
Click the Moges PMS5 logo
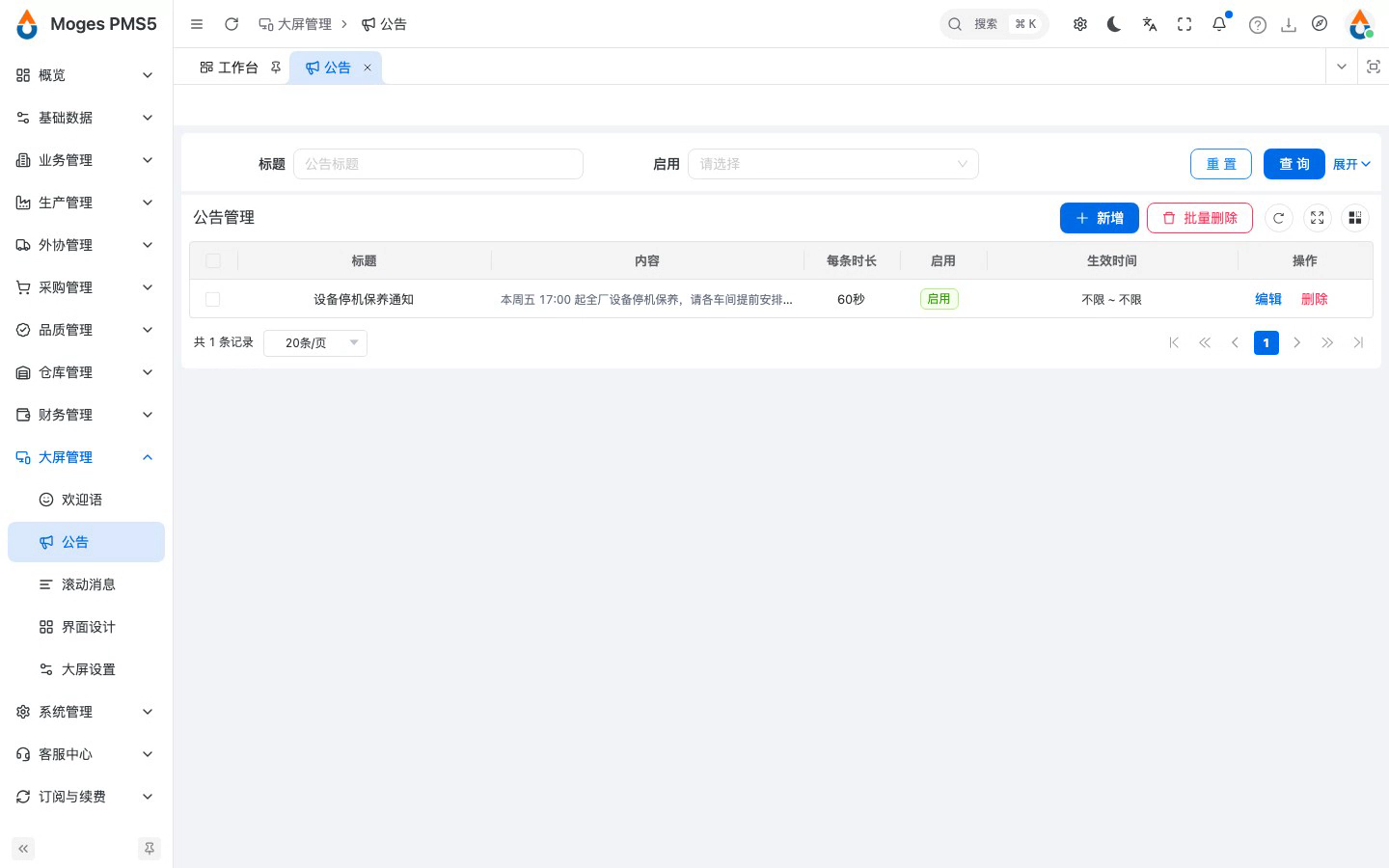[87, 24]
